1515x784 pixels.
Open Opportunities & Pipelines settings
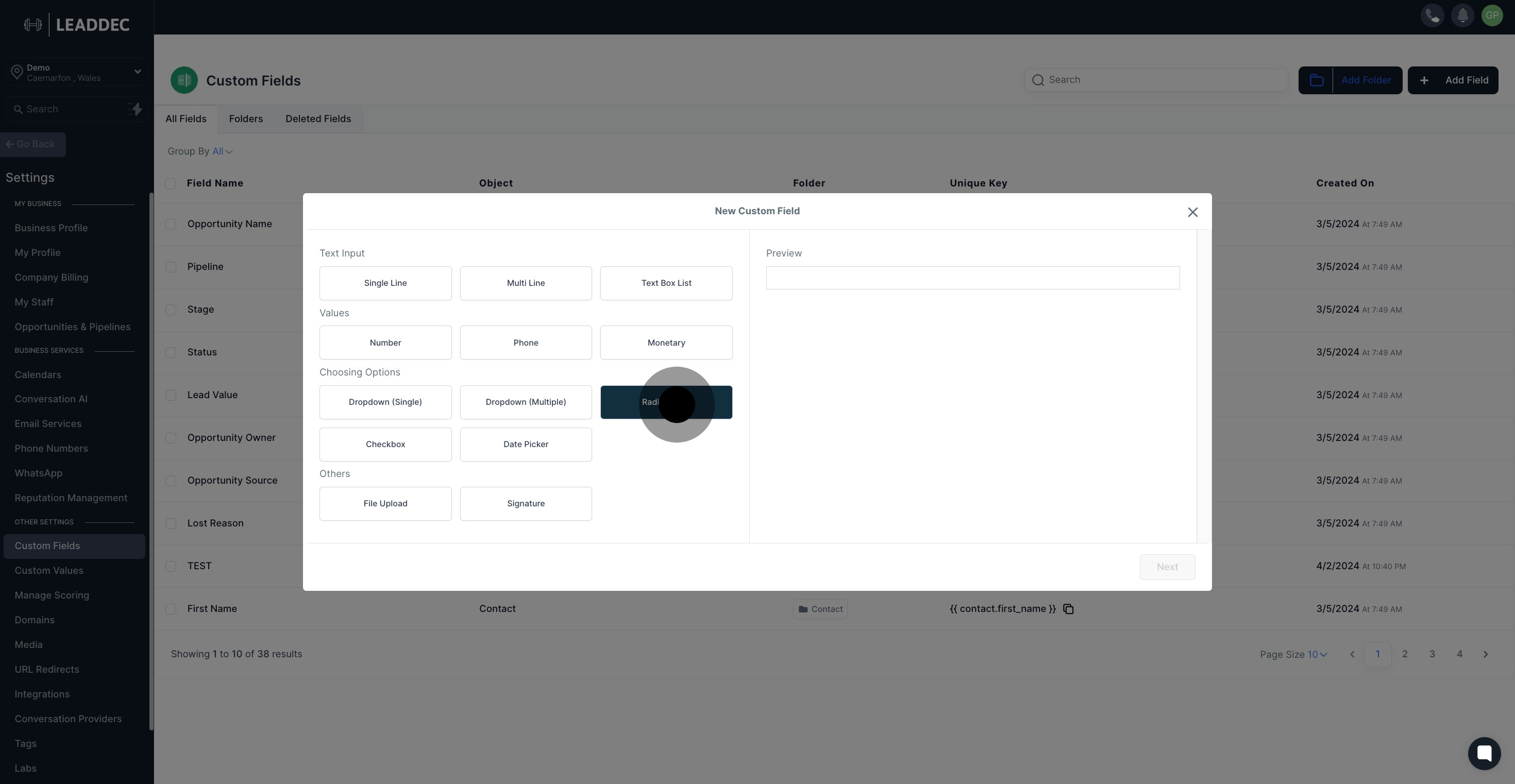pyautogui.click(x=72, y=327)
